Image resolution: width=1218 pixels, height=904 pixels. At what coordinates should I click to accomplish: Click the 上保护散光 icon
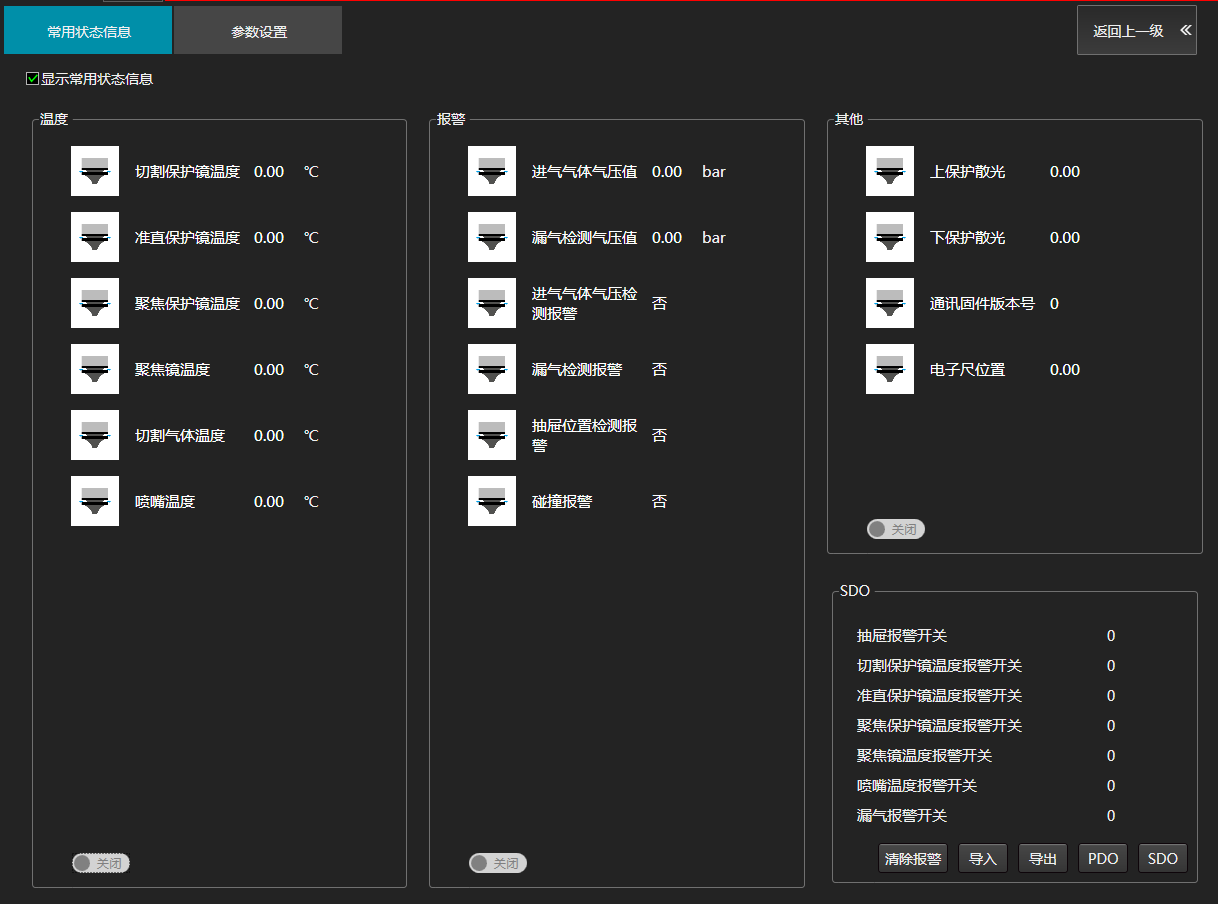[890, 171]
